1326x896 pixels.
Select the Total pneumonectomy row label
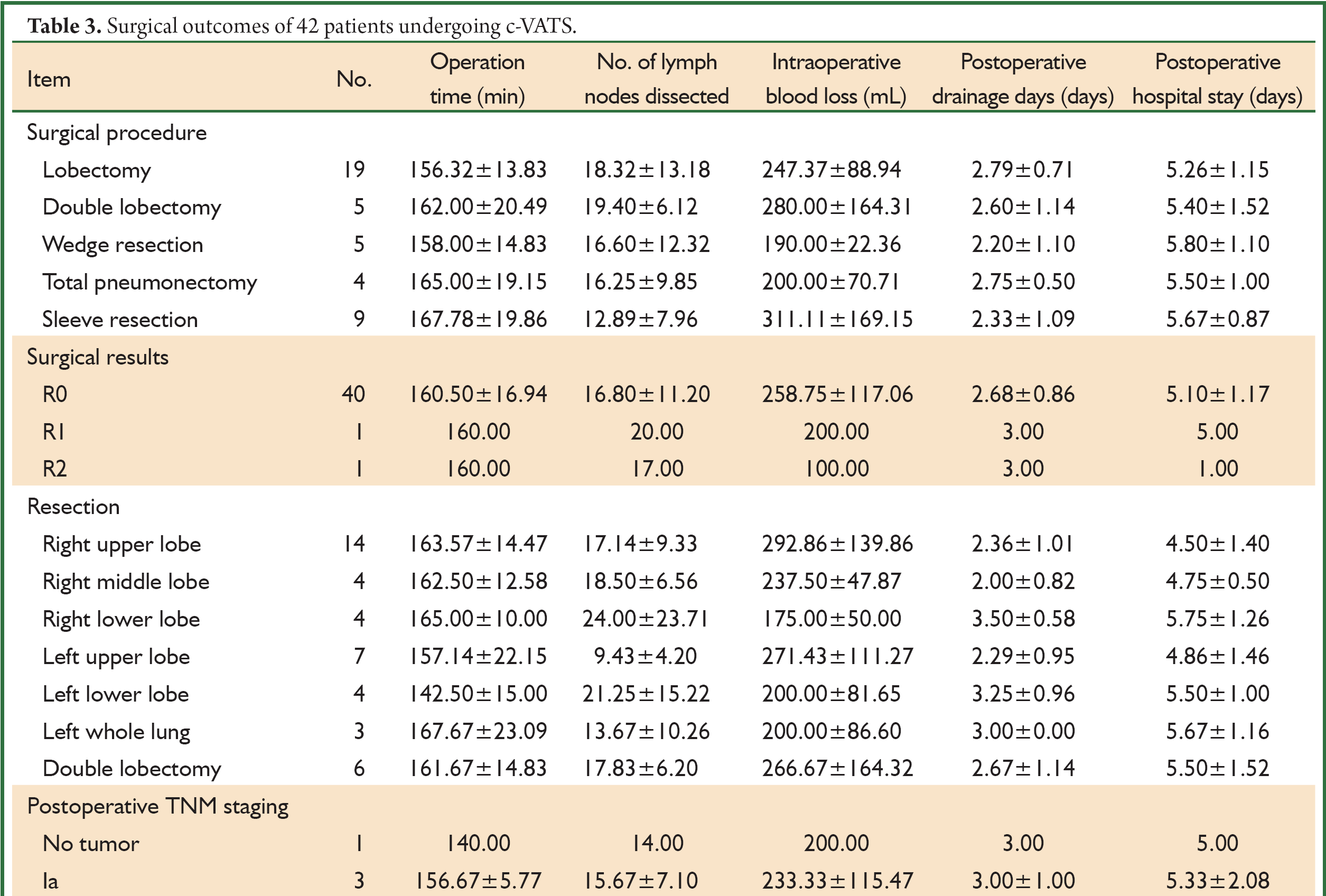point(150,283)
